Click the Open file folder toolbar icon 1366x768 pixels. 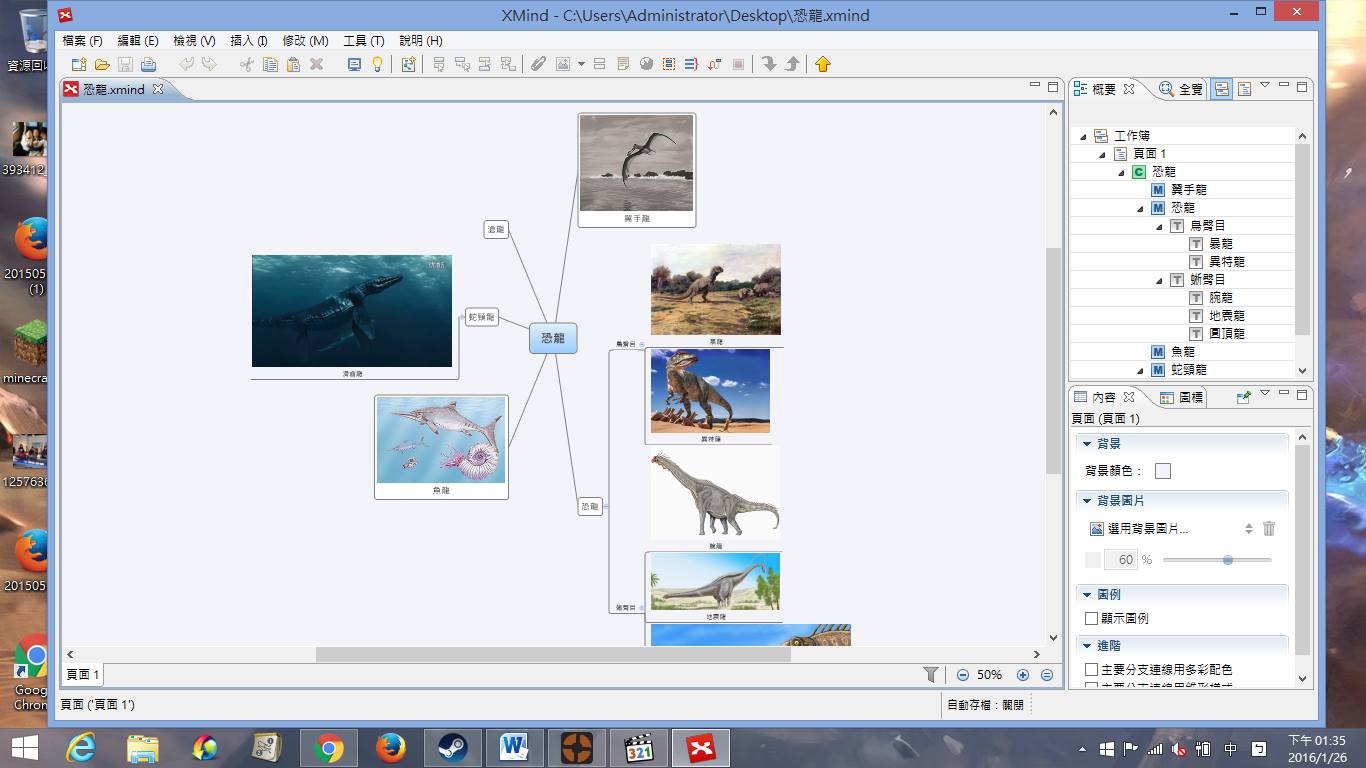pyautogui.click(x=102, y=64)
